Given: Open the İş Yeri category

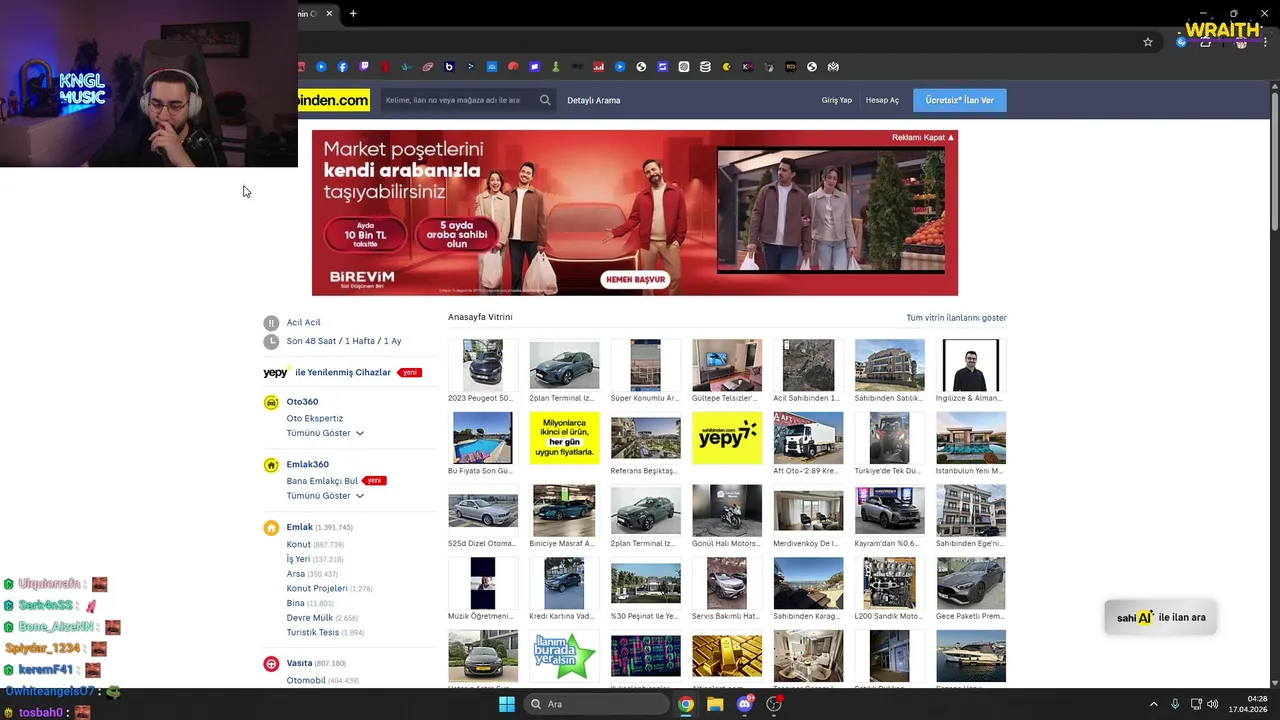Looking at the screenshot, I should [x=298, y=559].
